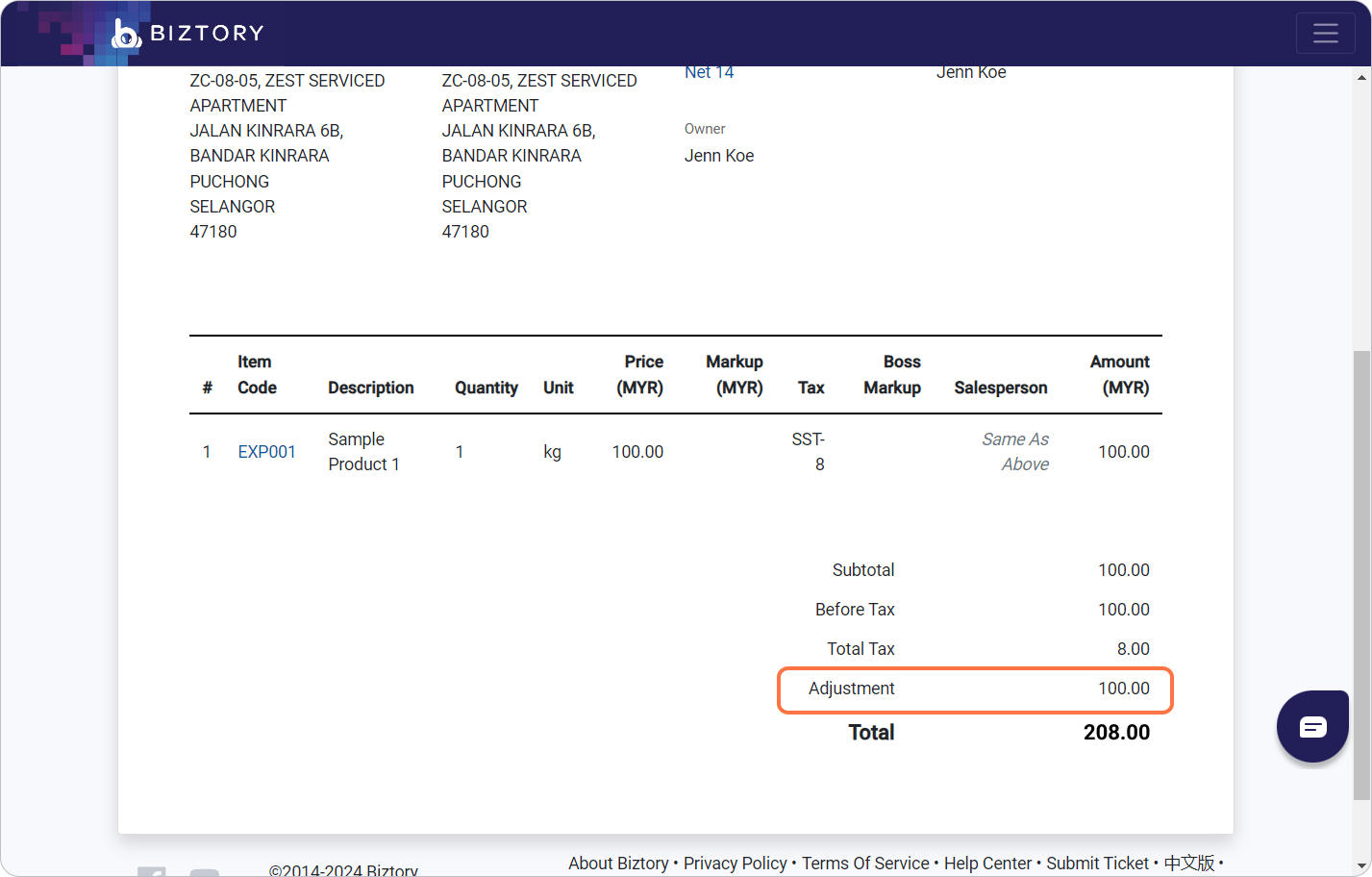
Task: Open item code EXP001 link
Action: (266, 452)
